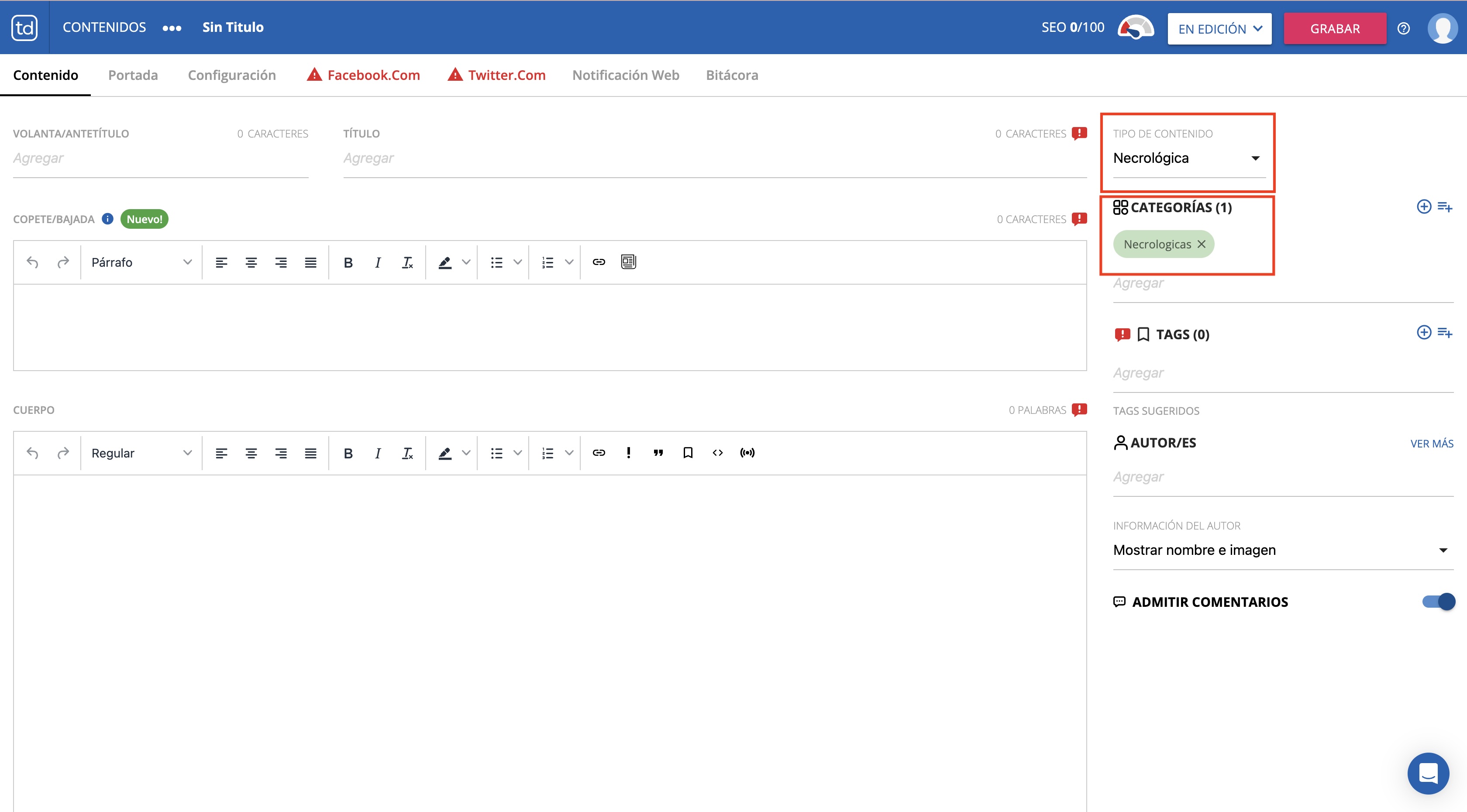
Task: Click the Grabar button
Action: [x=1335, y=28]
